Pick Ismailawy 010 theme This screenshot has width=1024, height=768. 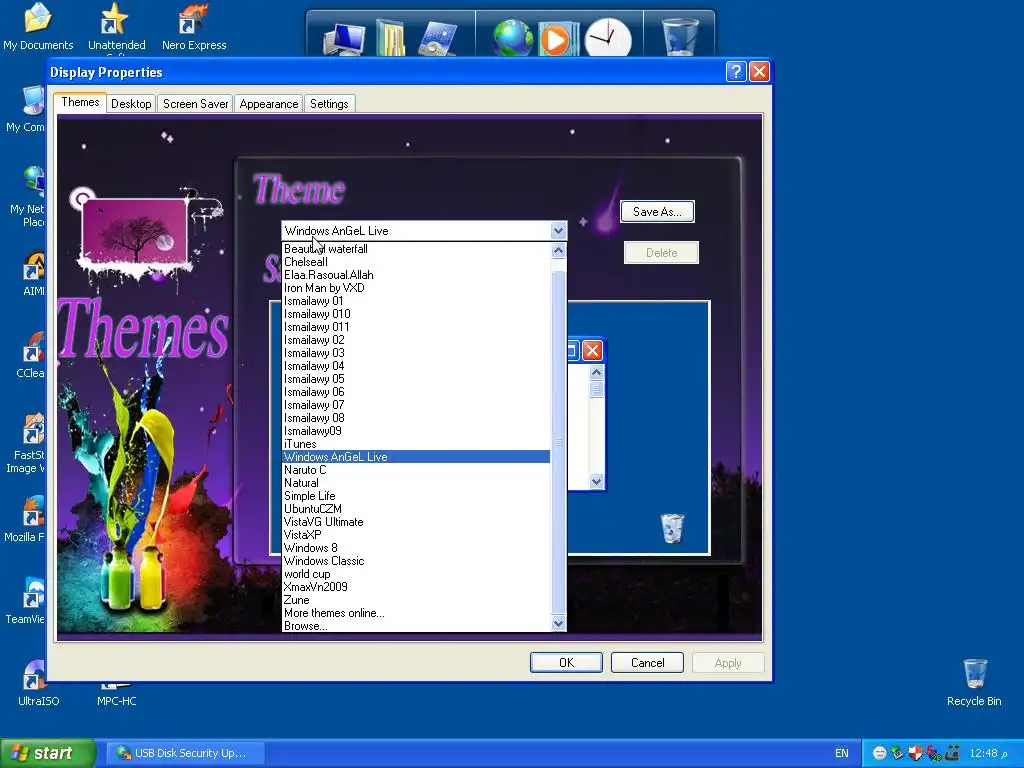click(416, 314)
